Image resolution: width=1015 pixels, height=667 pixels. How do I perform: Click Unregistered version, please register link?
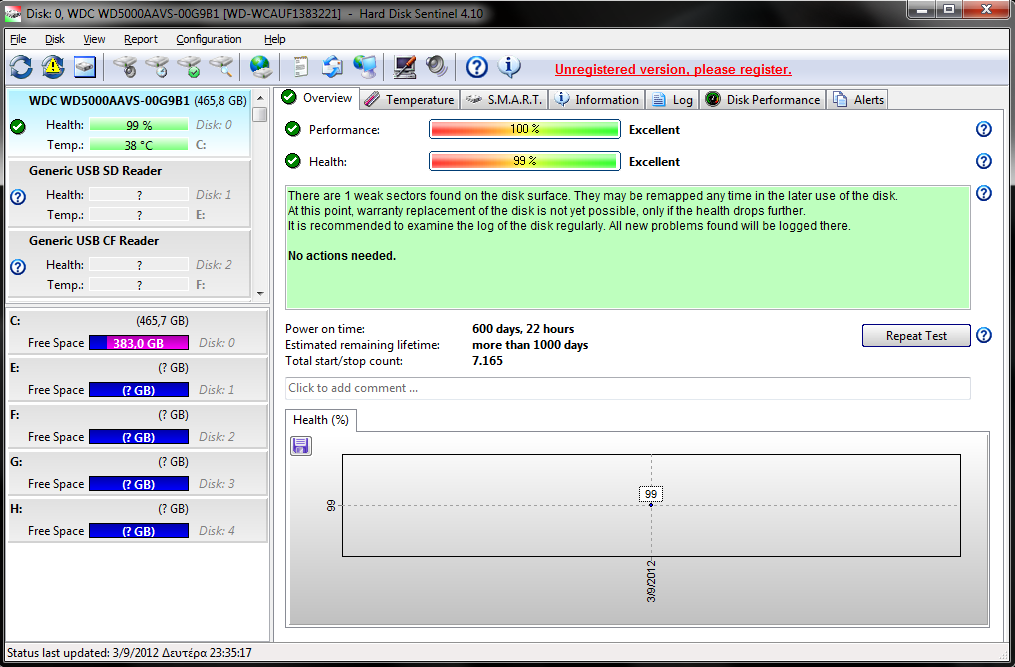673,69
